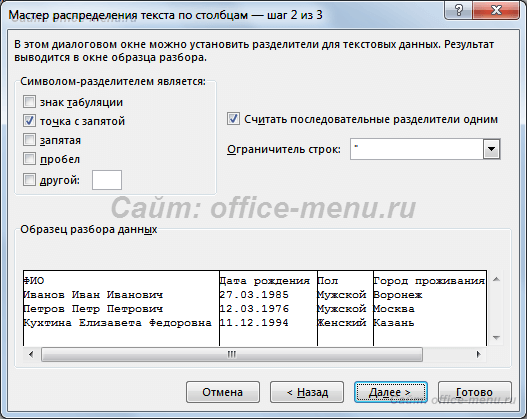Screen dimensions: 527x419
Task: Select the ФИО column in preview
Action: 121,308
